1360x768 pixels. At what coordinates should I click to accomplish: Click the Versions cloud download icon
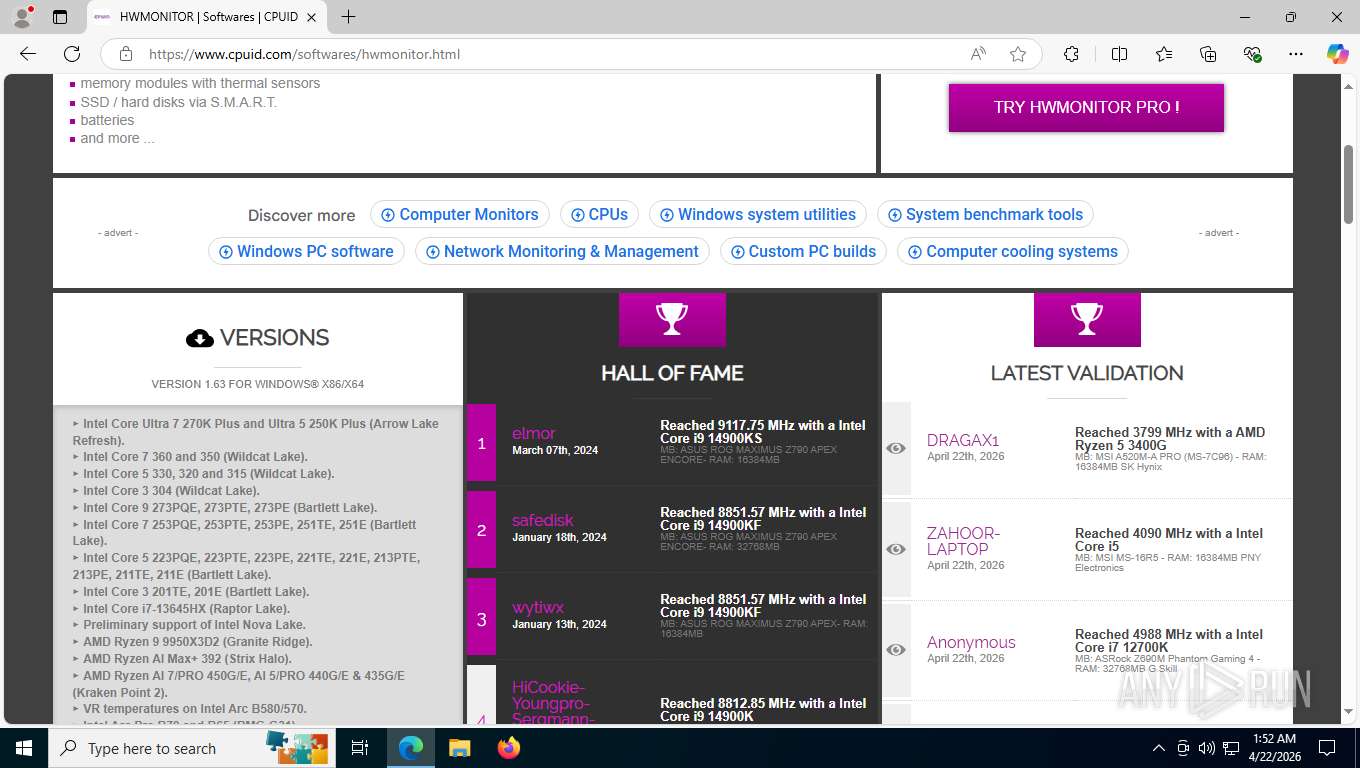click(x=200, y=338)
